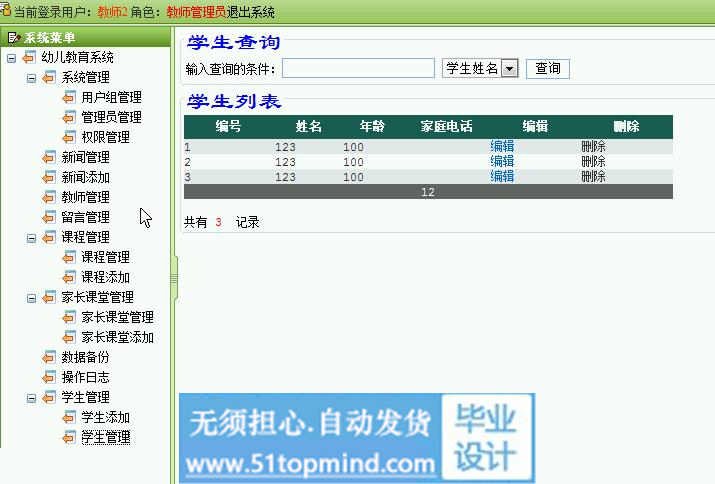Collapse the 幼儿教育系统 root node
The image size is (715, 484).
[x=11, y=58]
